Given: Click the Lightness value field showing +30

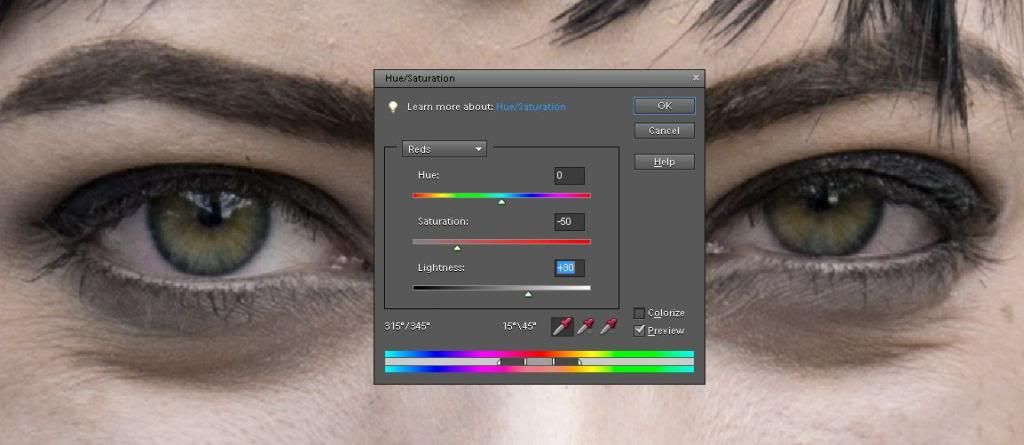Looking at the screenshot, I should pyautogui.click(x=569, y=268).
